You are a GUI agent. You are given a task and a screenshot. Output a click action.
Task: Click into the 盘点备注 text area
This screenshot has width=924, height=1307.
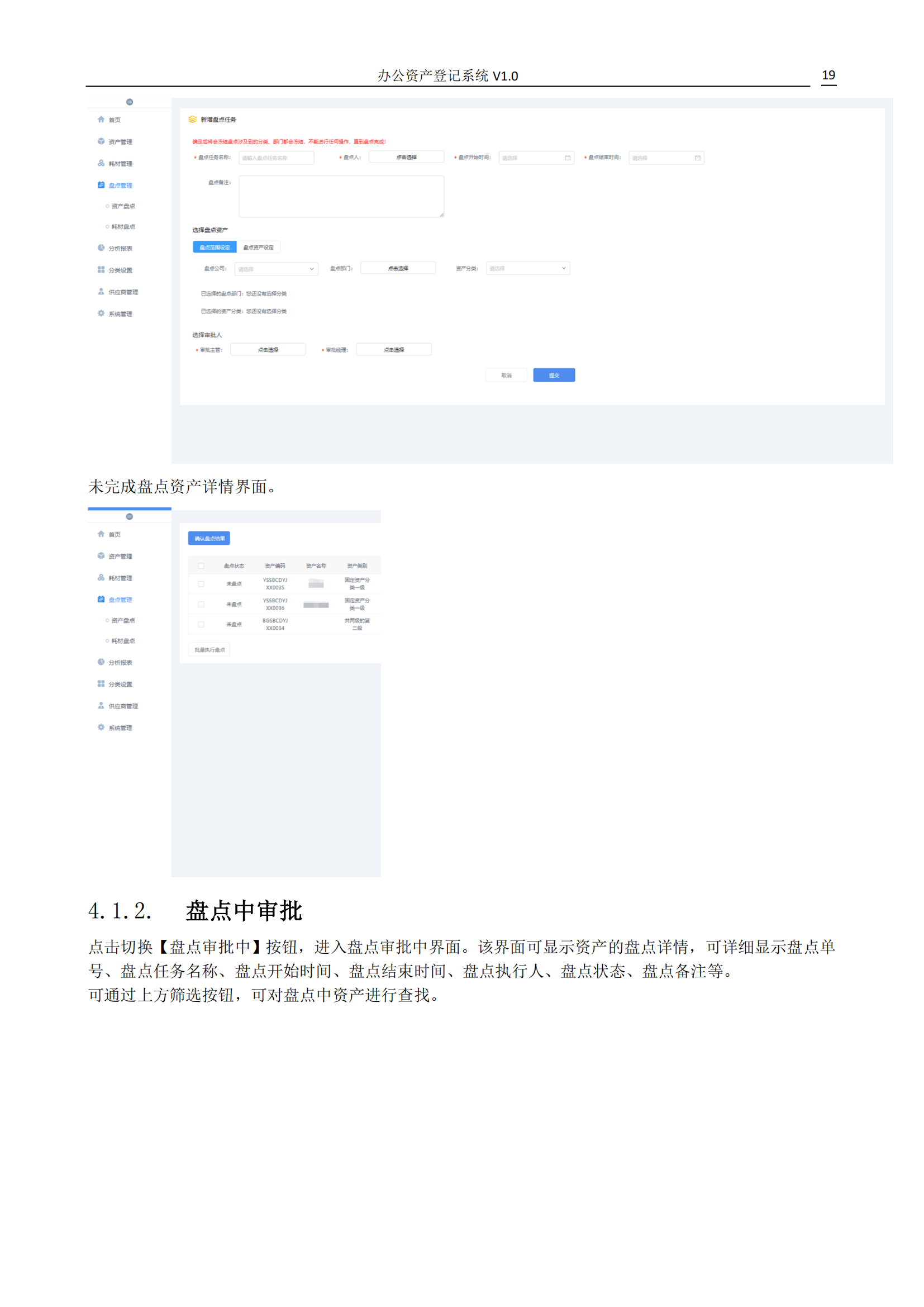(x=341, y=196)
